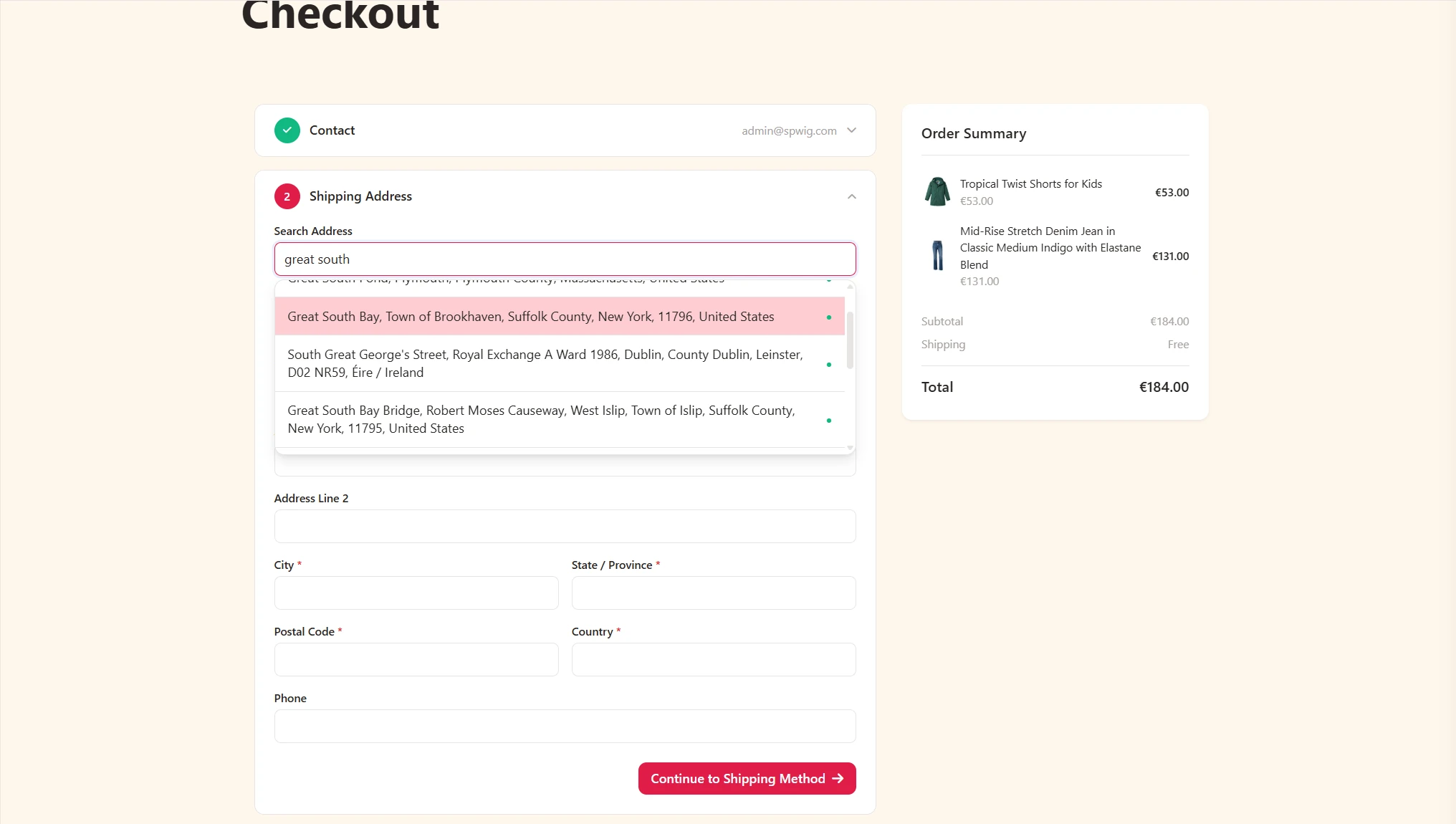Click Mid-Rise Stretch Denim Jean product title
The image size is (1456, 824).
click(x=1050, y=248)
